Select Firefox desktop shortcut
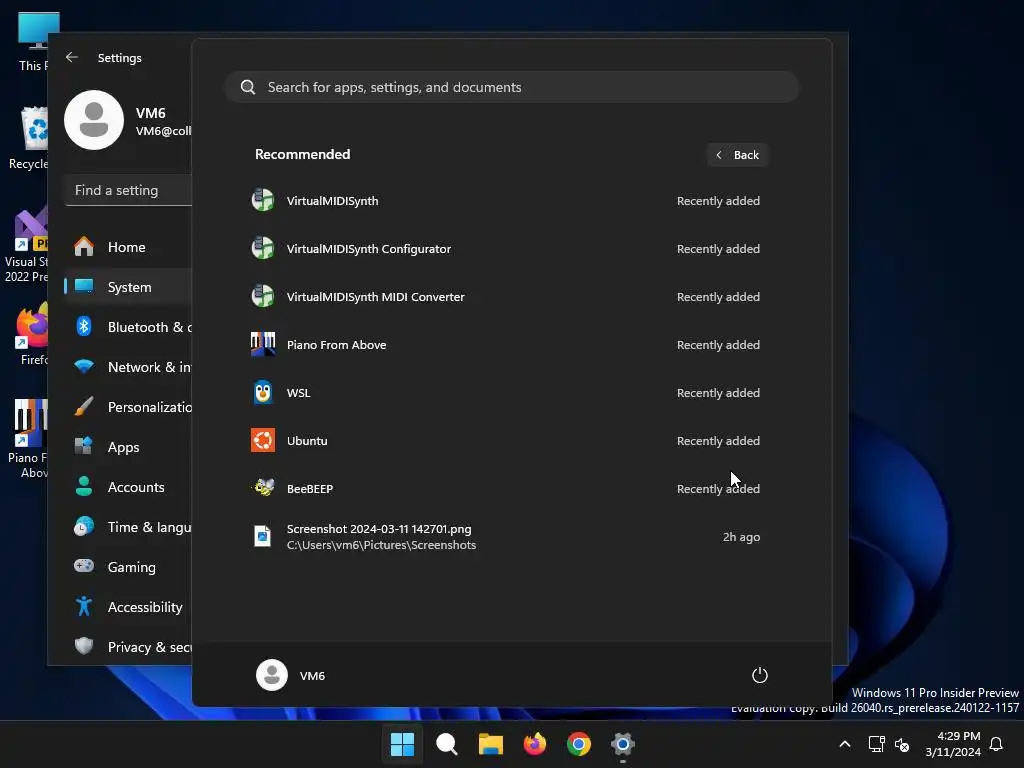 coord(31,334)
